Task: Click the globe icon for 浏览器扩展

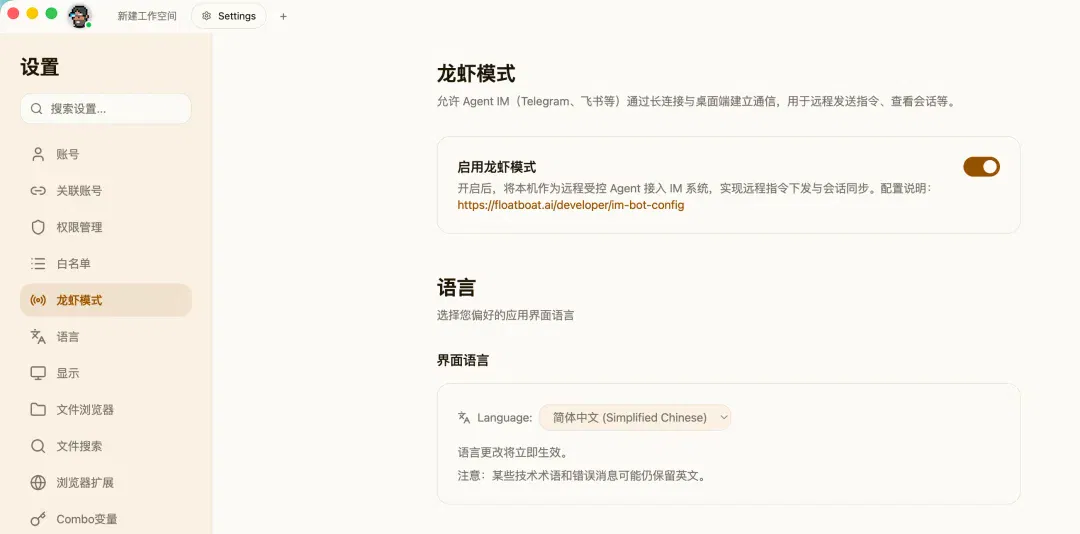Action: 38,483
